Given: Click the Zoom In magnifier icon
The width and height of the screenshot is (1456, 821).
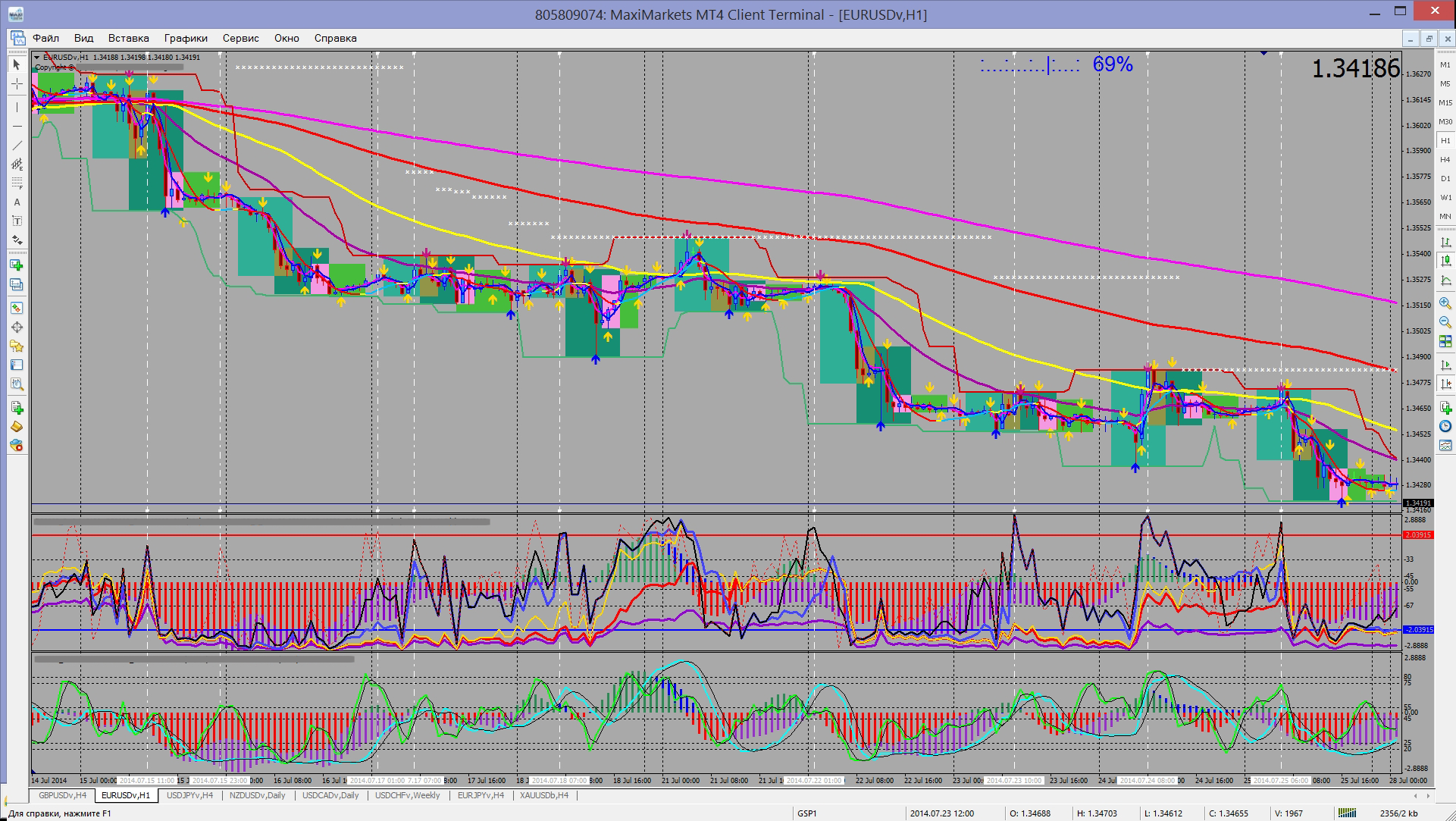Looking at the screenshot, I should (x=1445, y=303).
